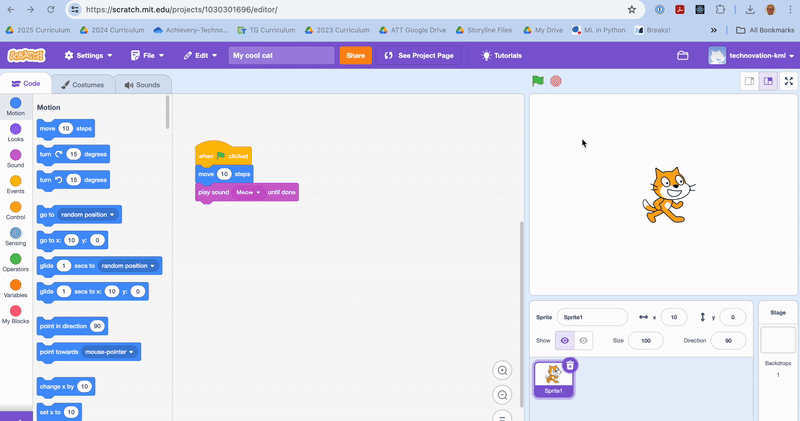
Task: Open the Tutorials button
Action: click(x=502, y=56)
